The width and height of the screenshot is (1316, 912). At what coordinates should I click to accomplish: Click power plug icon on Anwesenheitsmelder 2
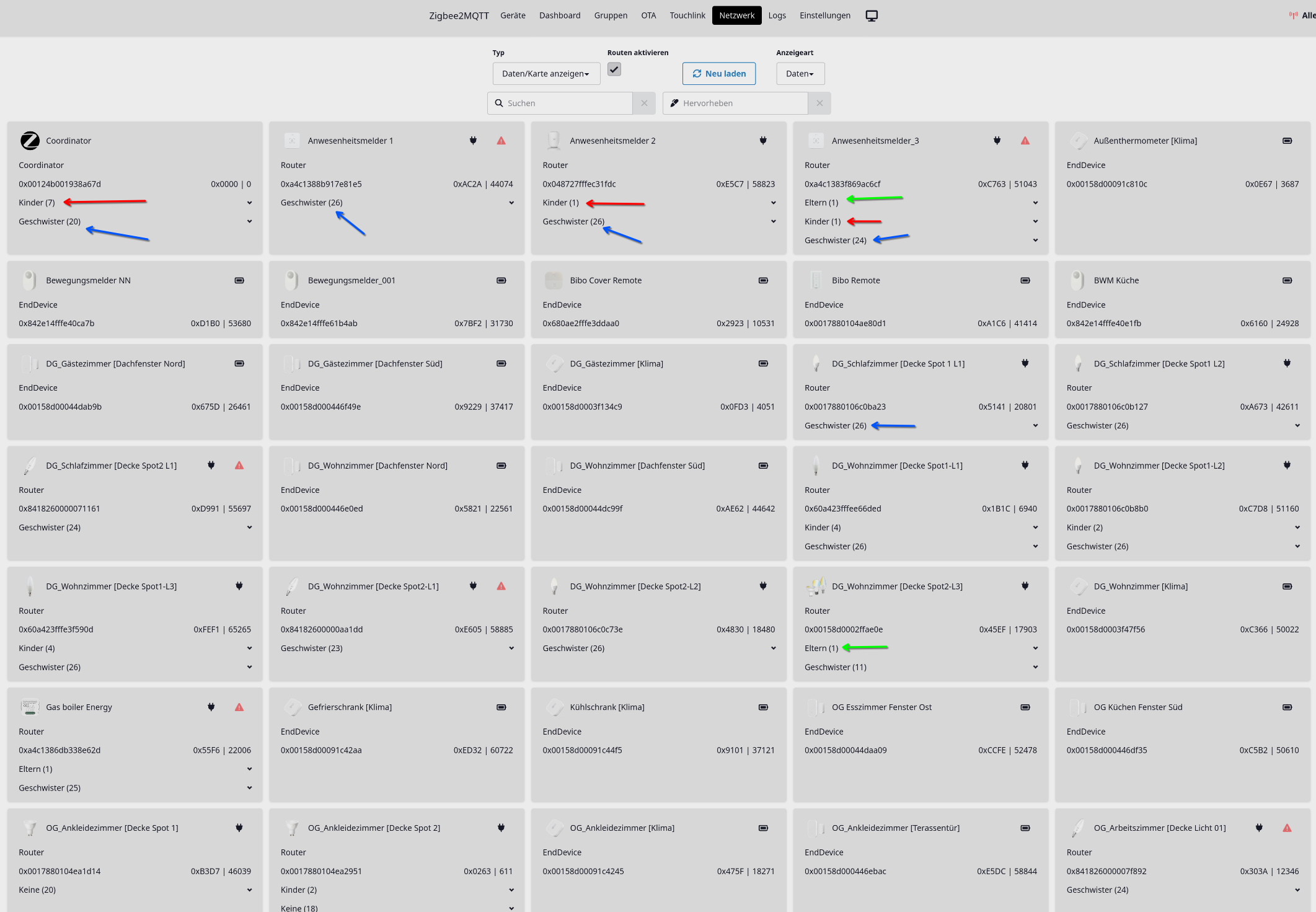pos(763,141)
